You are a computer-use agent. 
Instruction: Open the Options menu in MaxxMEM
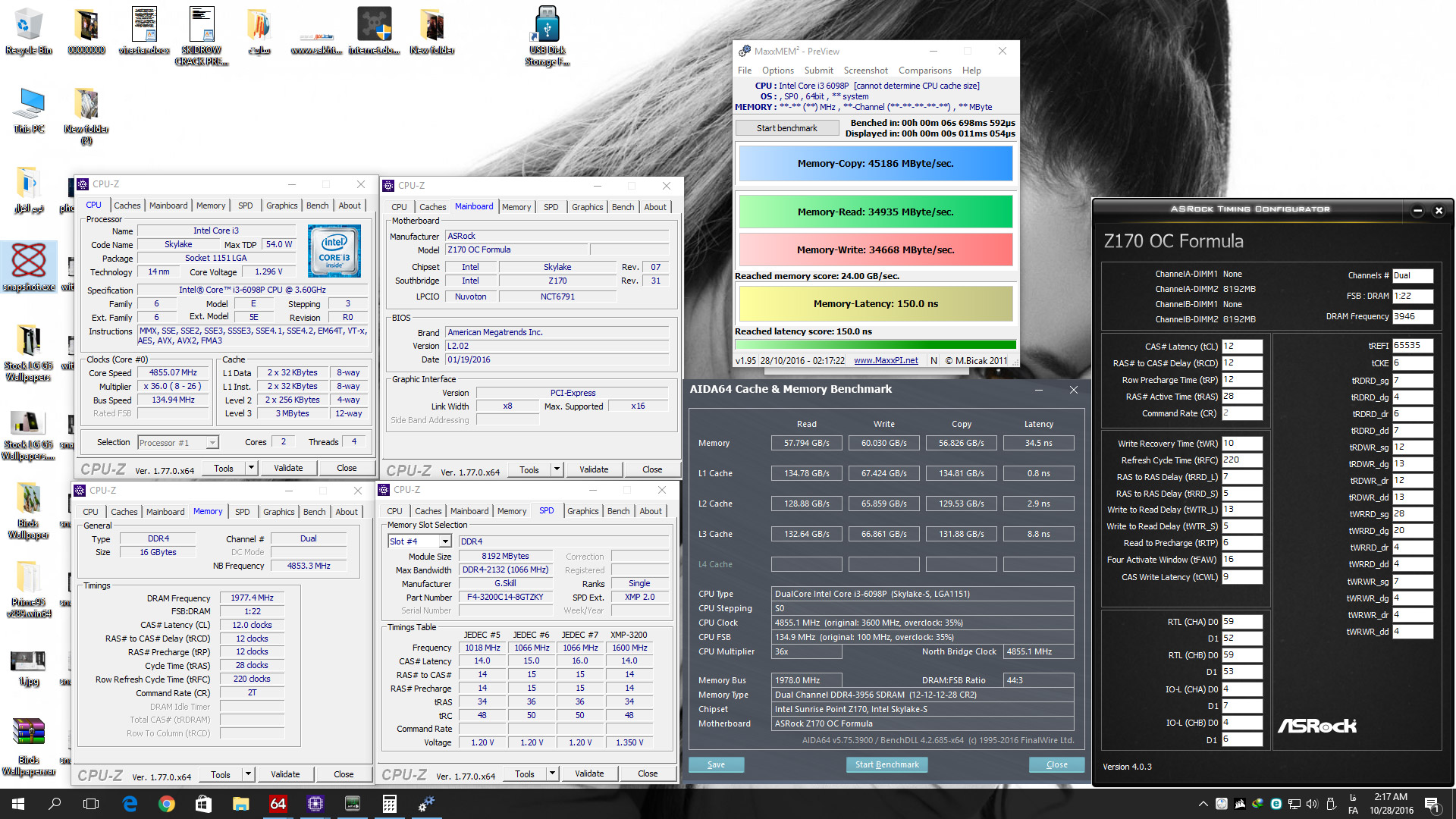tap(778, 71)
